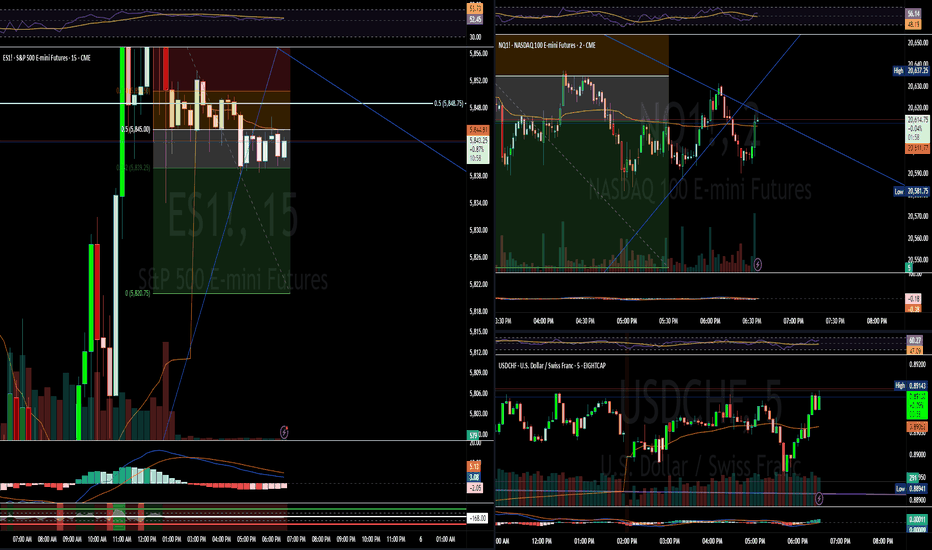The image size is (932, 550).
Task: Click the 07:30 PM label on NQ1! time axis
Action: click(x=835, y=320)
